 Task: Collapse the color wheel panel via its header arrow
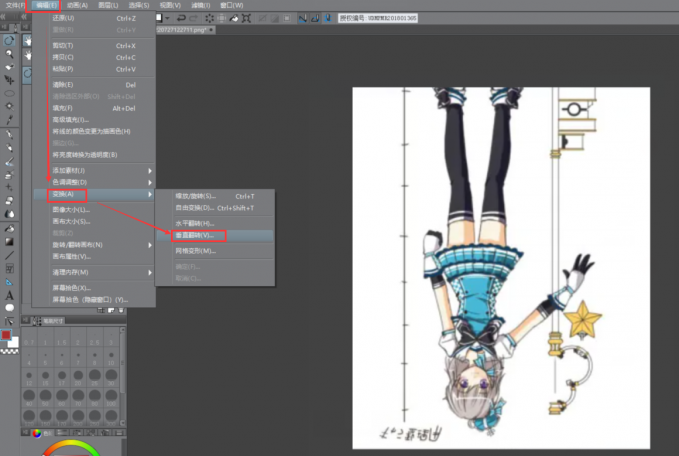[25, 433]
